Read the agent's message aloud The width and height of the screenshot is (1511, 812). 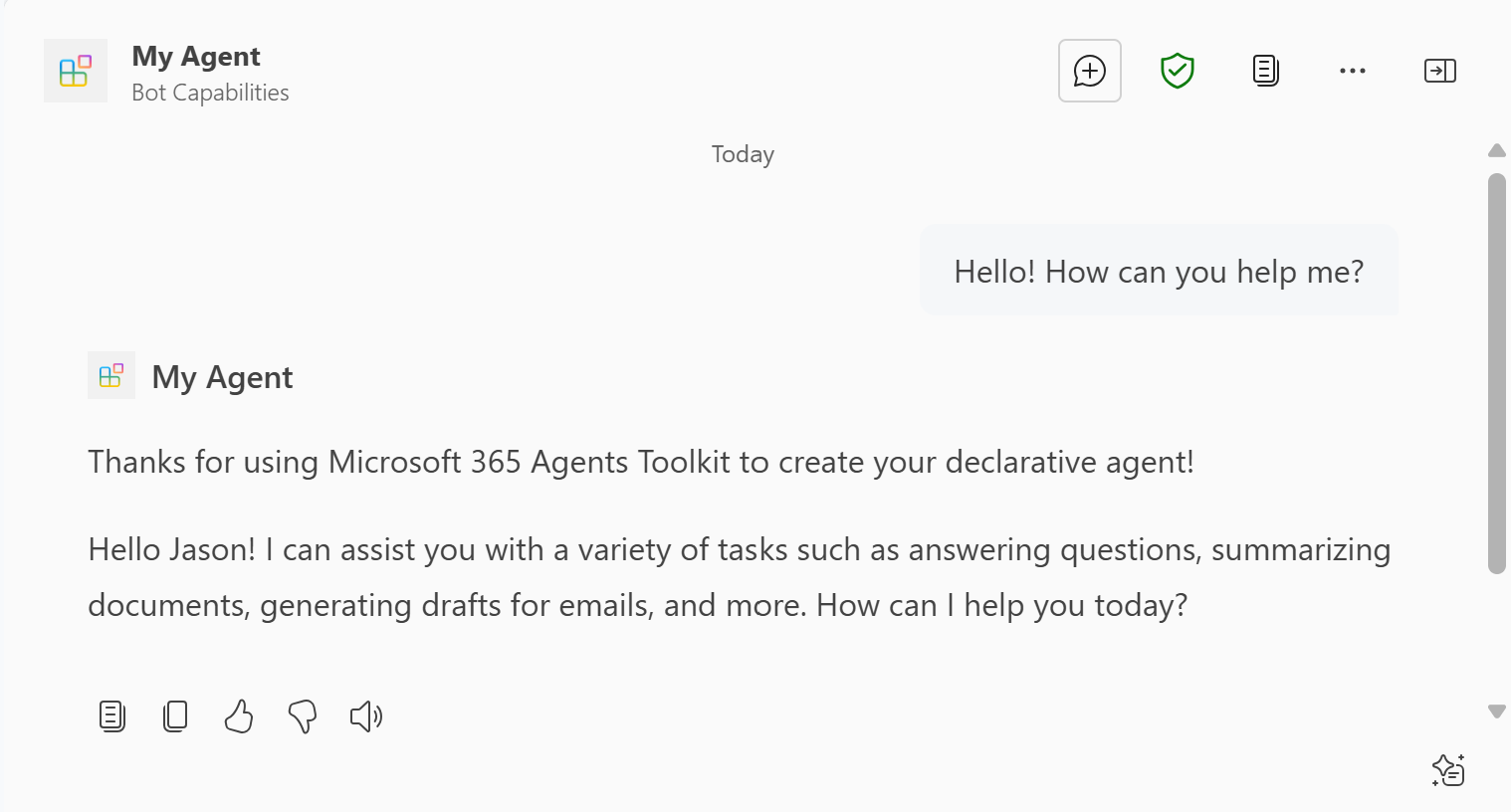(365, 715)
